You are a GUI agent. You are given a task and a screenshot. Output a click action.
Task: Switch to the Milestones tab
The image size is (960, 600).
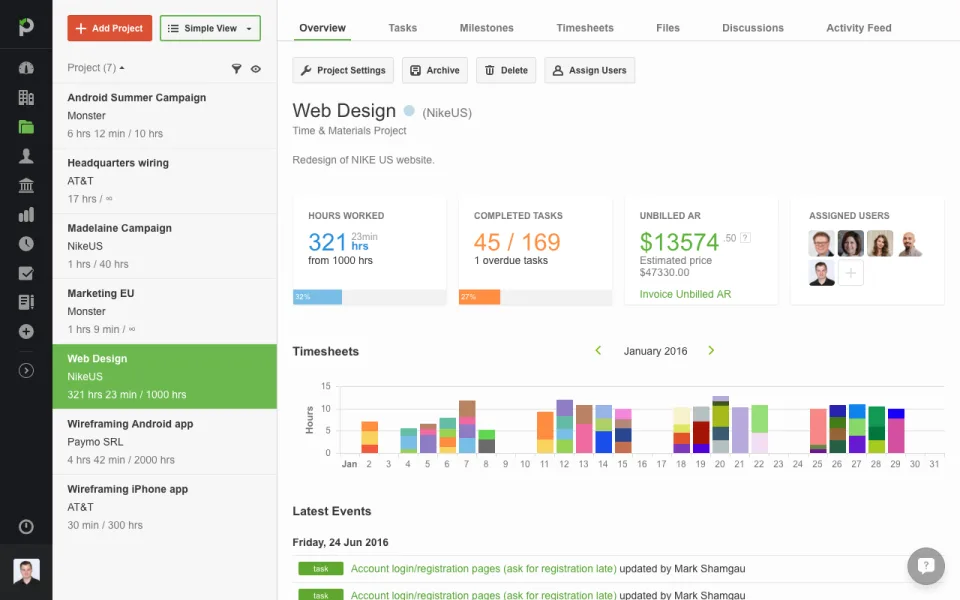[x=486, y=28]
